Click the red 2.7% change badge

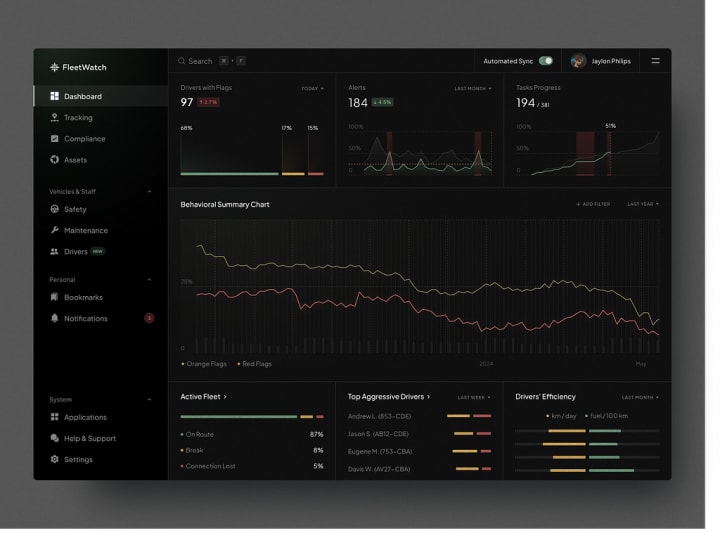tap(209, 102)
